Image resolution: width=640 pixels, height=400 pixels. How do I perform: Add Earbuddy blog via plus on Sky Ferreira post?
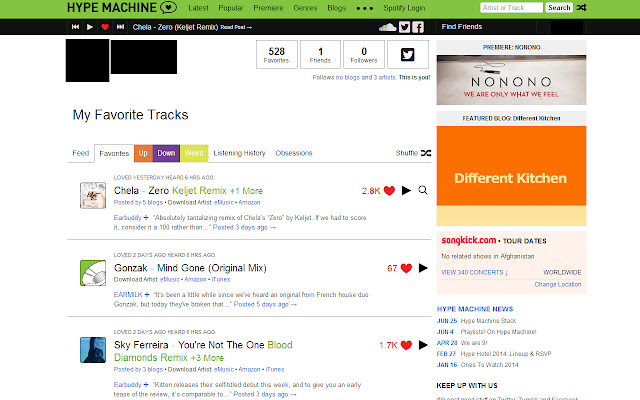point(146,384)
